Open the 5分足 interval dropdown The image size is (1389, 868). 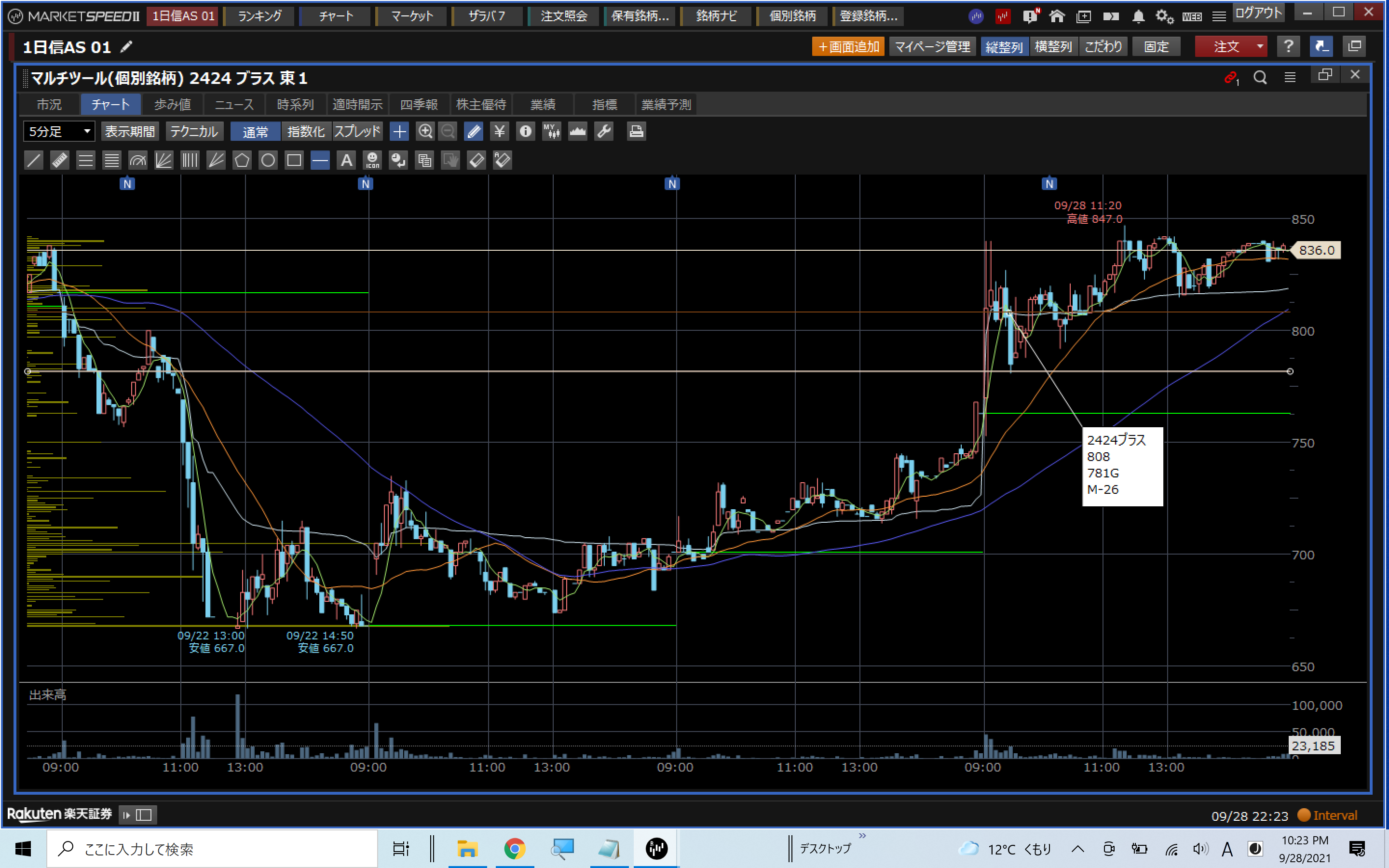pos(58,132)
